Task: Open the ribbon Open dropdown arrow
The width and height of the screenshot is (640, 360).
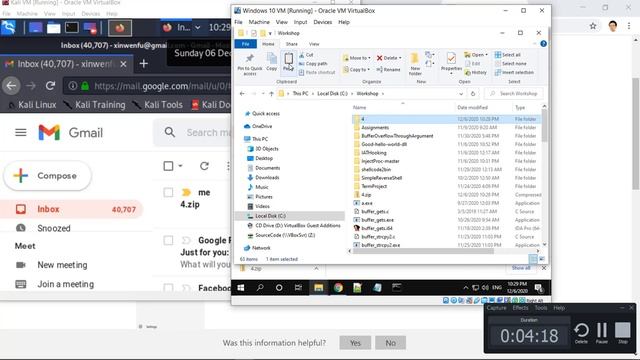Action: click(x=487, y=55)
